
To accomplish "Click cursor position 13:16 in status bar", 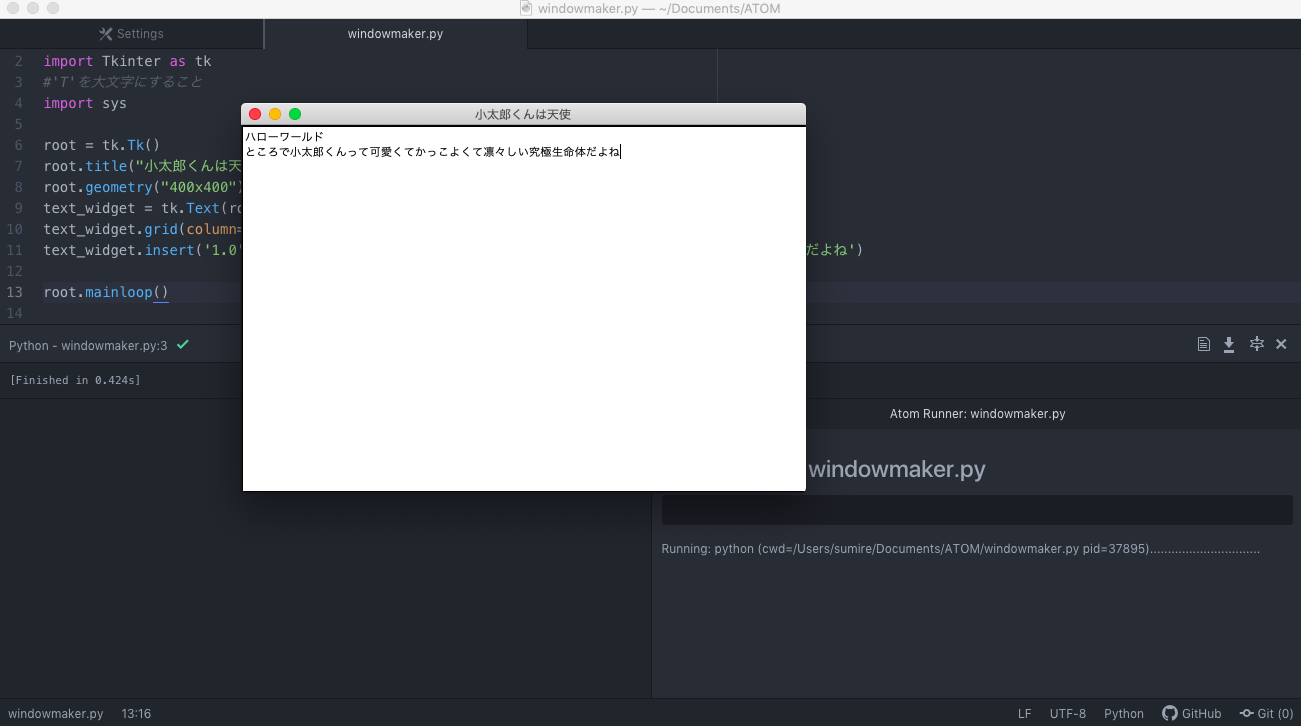I will [136, 713].
